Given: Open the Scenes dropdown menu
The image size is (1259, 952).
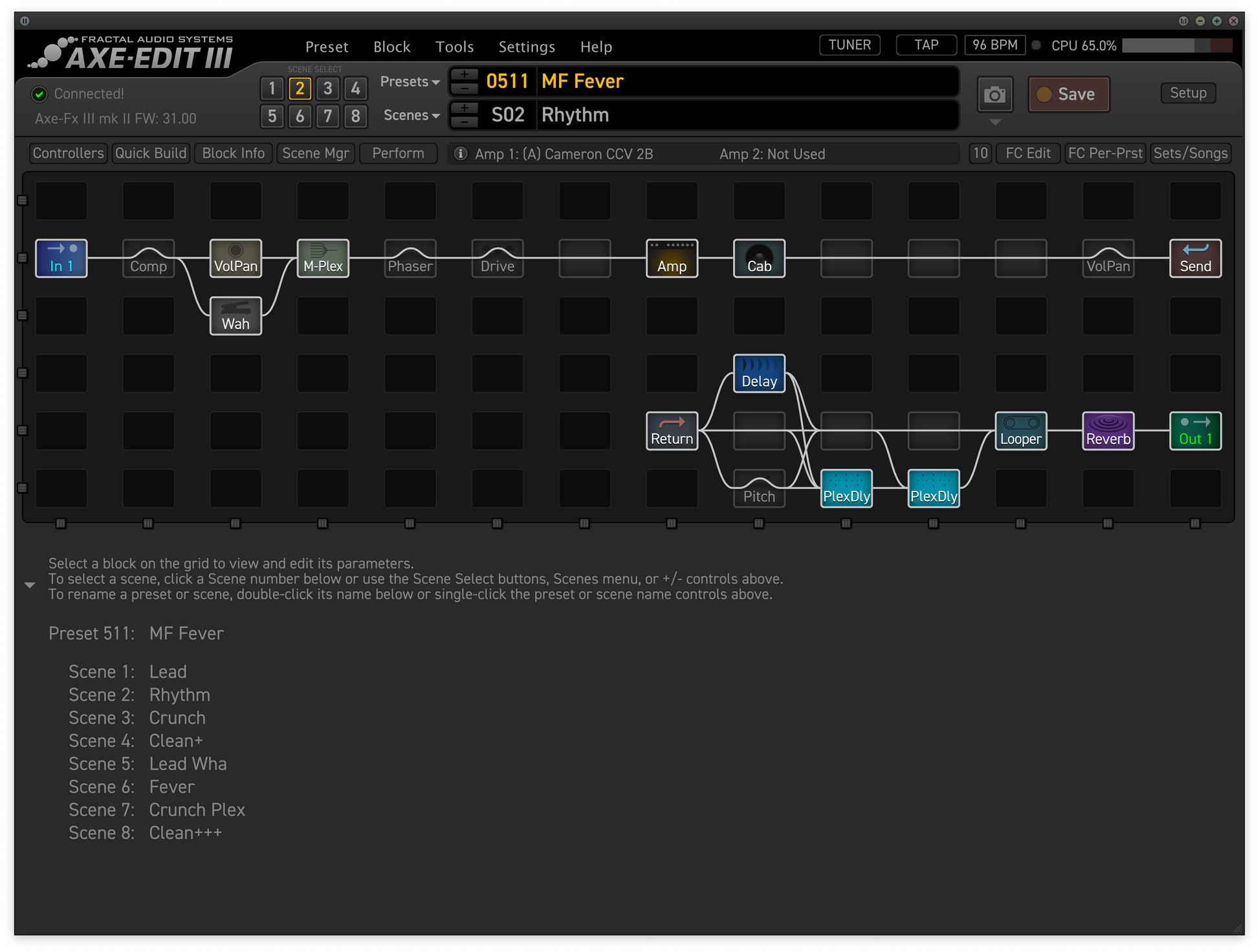Looking at the screenshot, I should (411, 116).
